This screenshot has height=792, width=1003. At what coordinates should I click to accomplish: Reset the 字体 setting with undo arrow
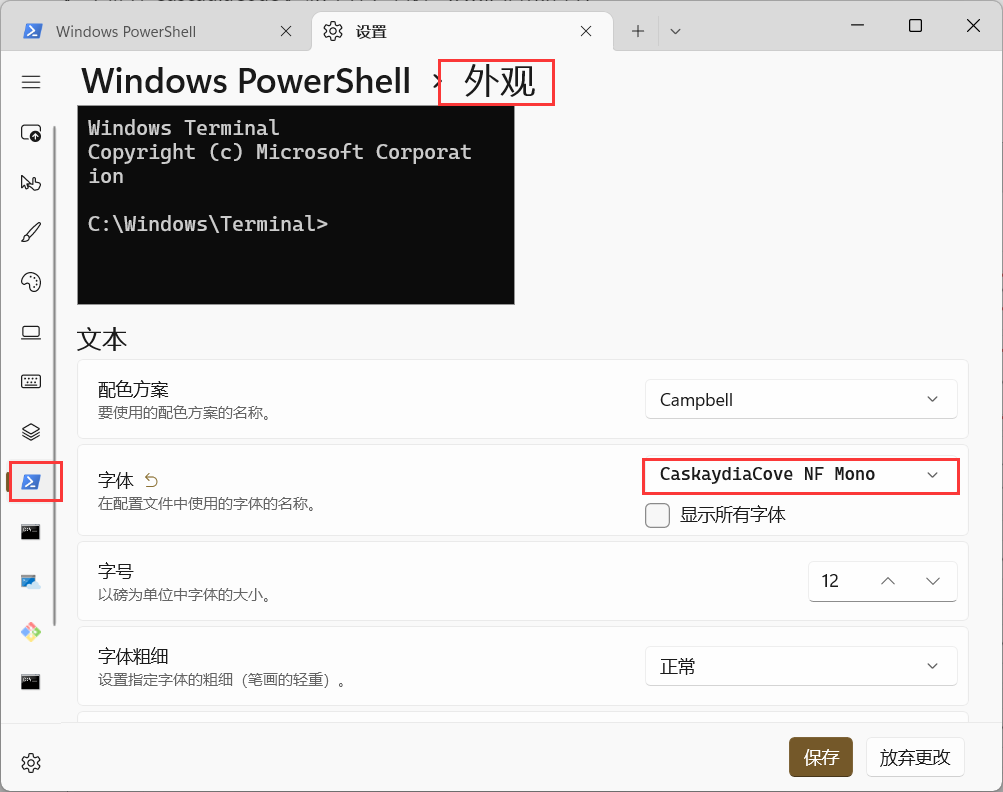151,480
